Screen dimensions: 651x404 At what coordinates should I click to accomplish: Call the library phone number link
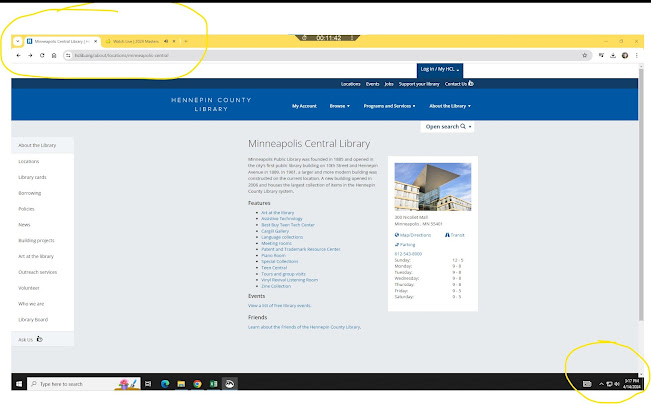[408, 254]
